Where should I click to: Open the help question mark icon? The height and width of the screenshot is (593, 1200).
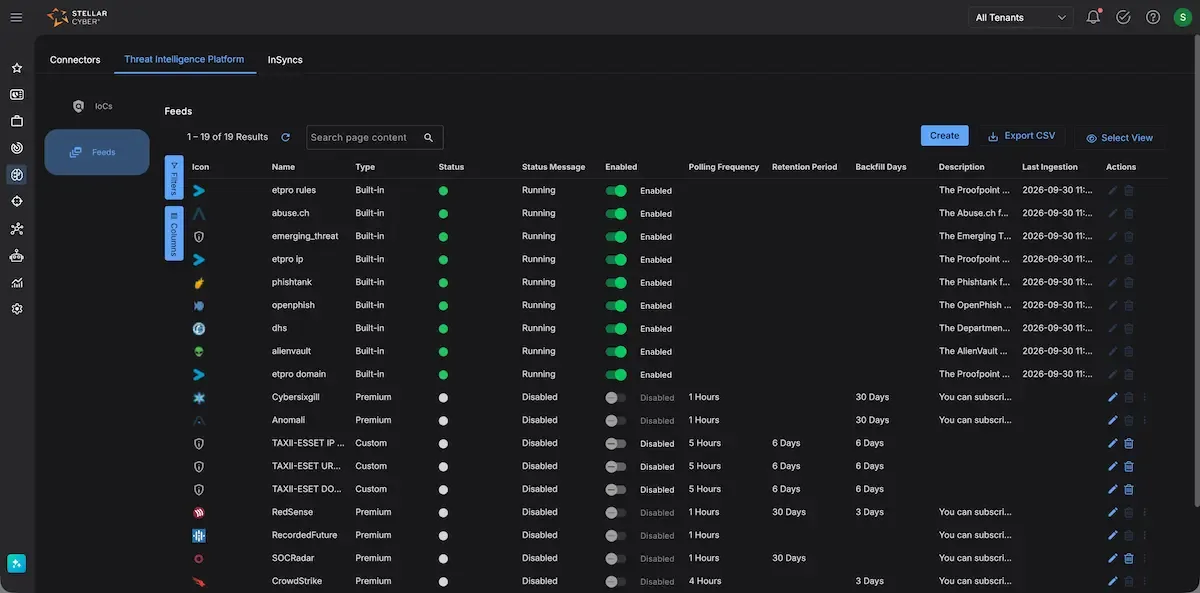[x=1153, y=17]
